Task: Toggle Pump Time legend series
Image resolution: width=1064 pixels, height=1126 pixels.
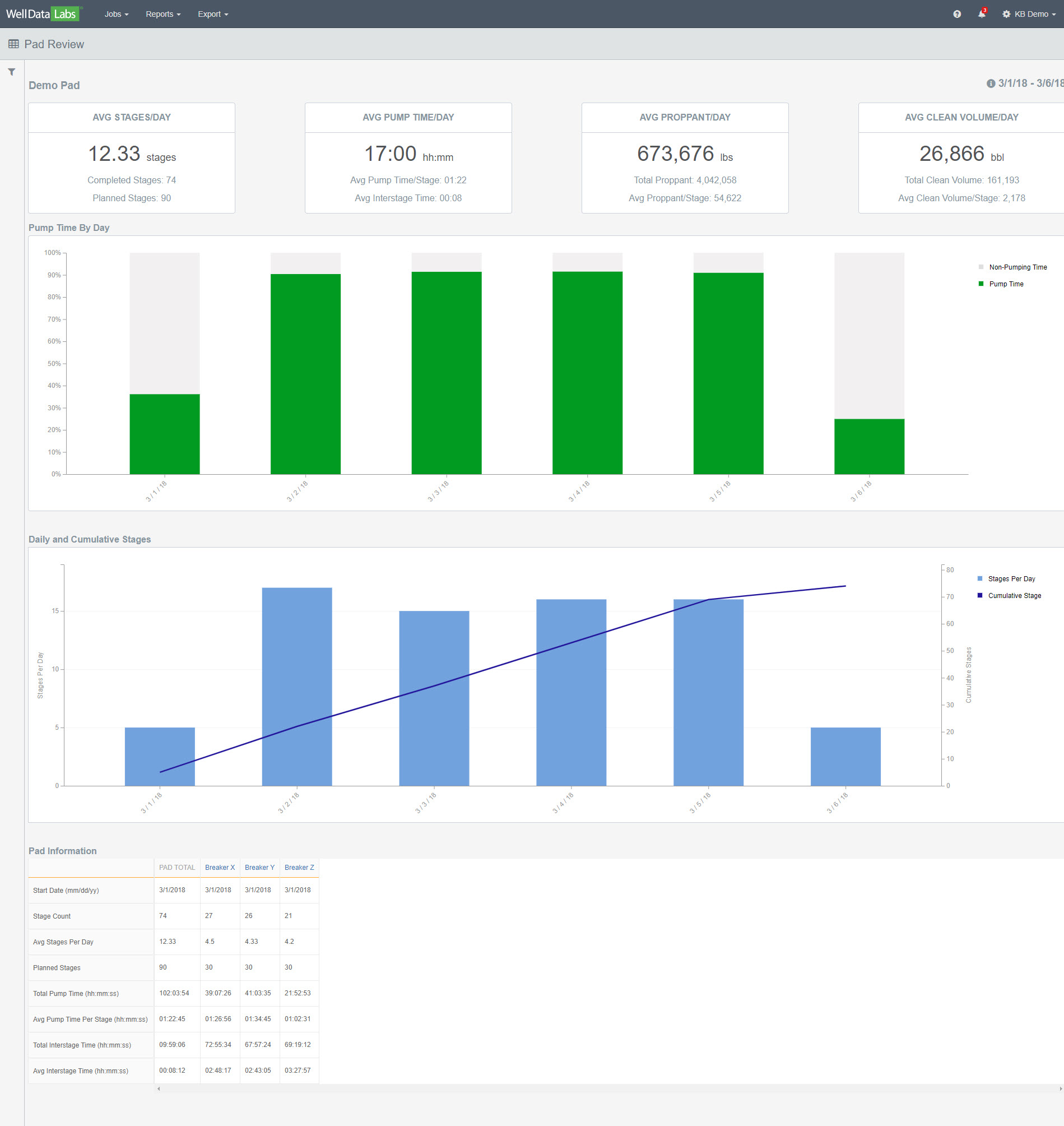Action: pos(1001,284)
